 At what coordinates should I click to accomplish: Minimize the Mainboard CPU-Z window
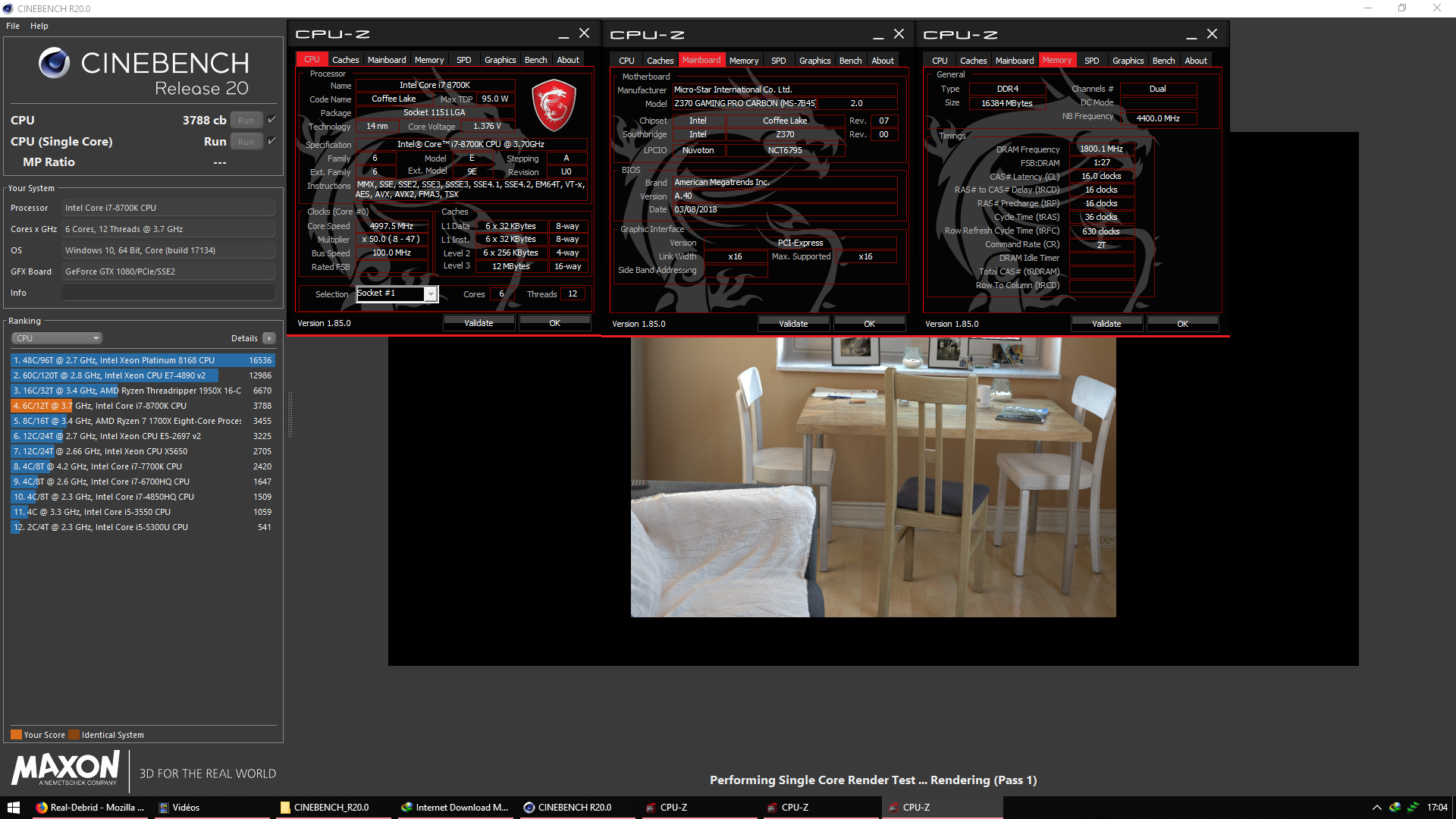pyautogui.click(x=878, y=35)
